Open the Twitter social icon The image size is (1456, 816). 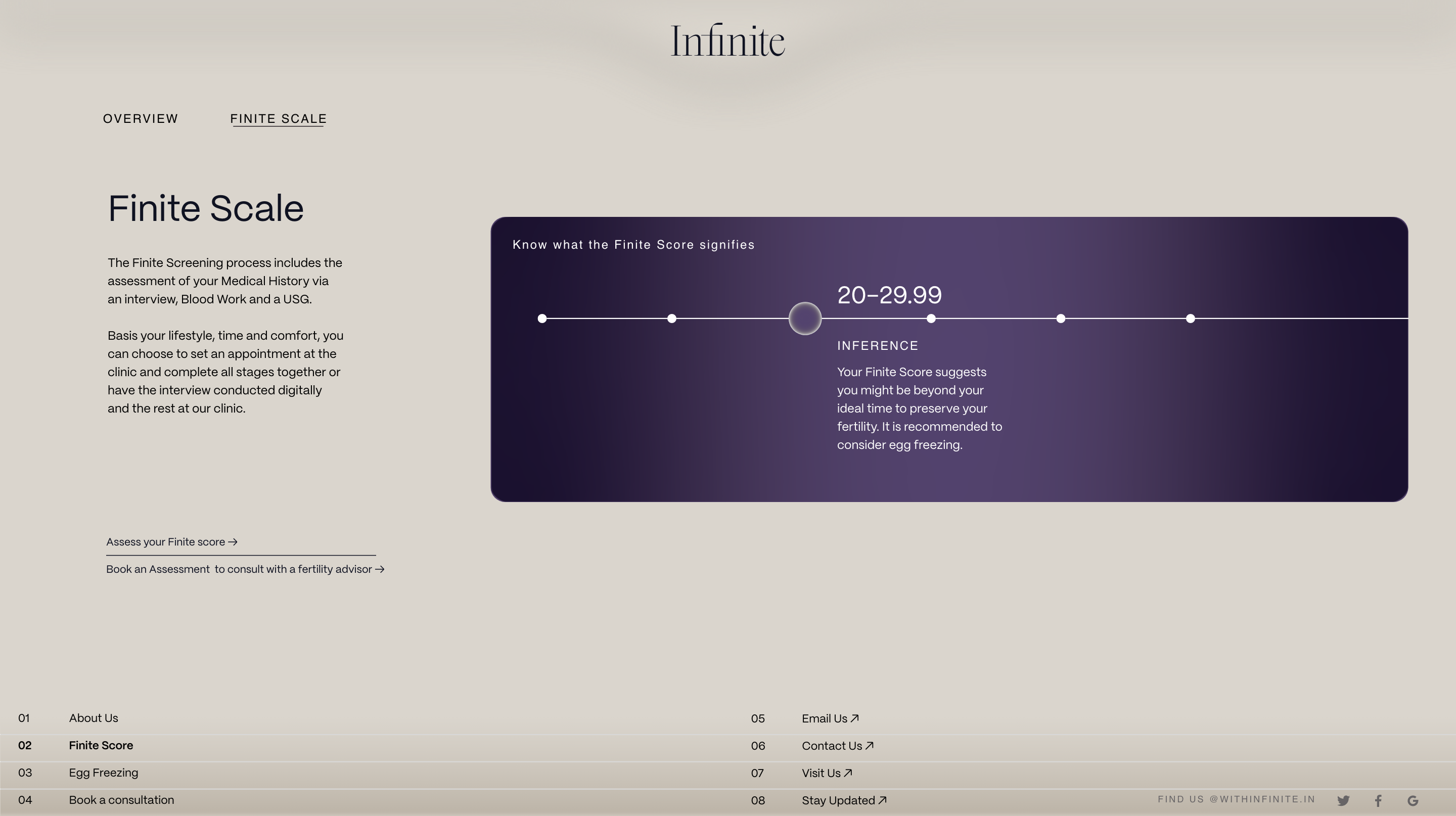(x=1344, y=800)
